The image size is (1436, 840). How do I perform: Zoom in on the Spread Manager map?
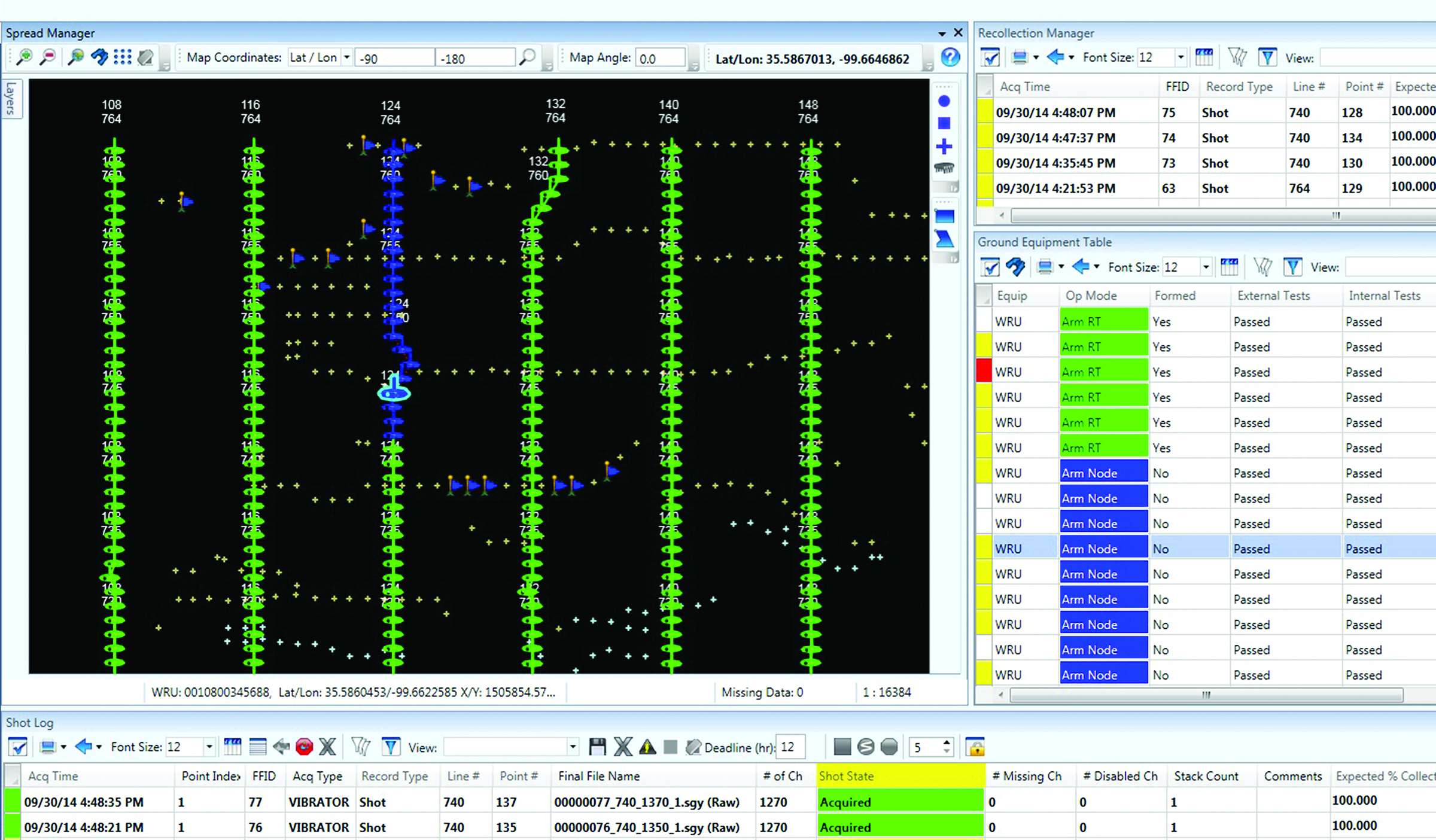(x=24, y=57)
